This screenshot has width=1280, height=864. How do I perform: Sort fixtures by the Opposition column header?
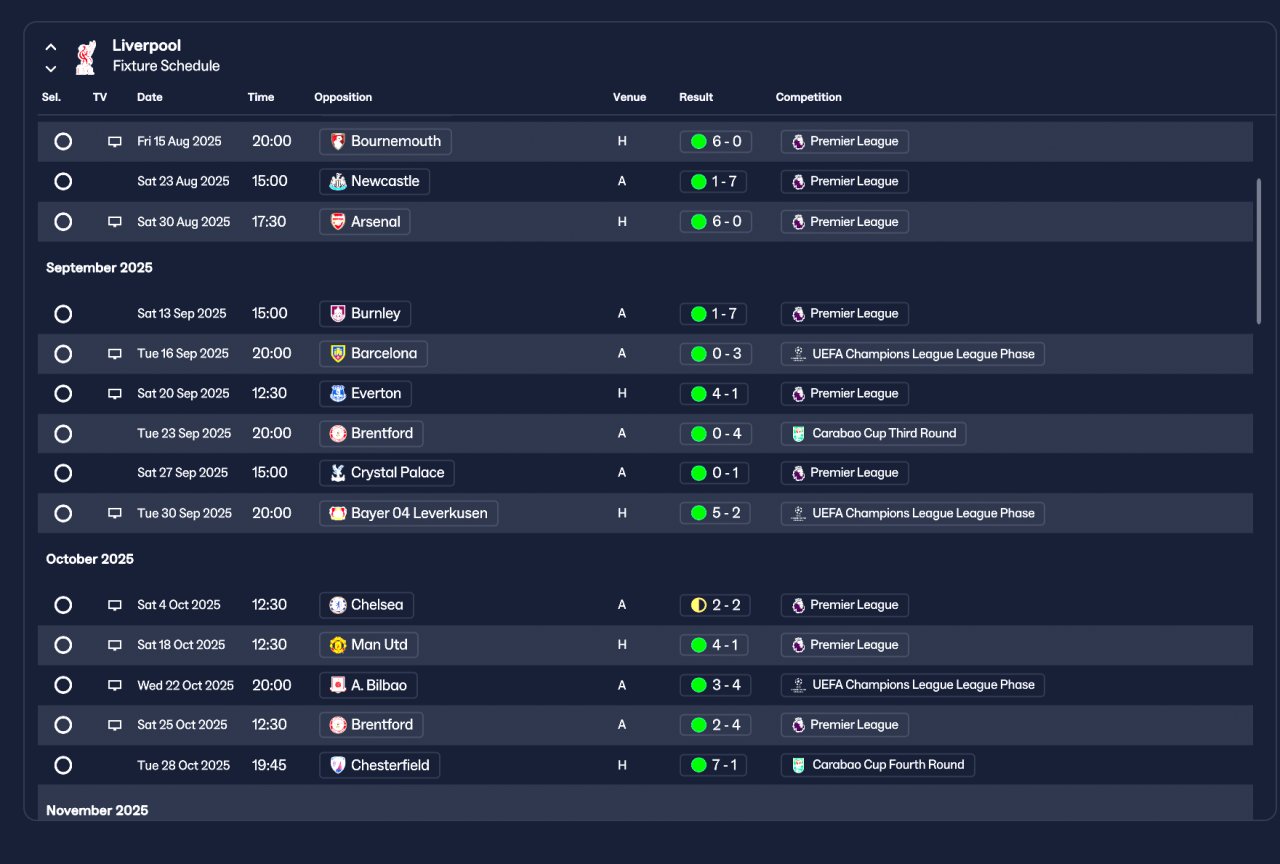coord(343,97)
